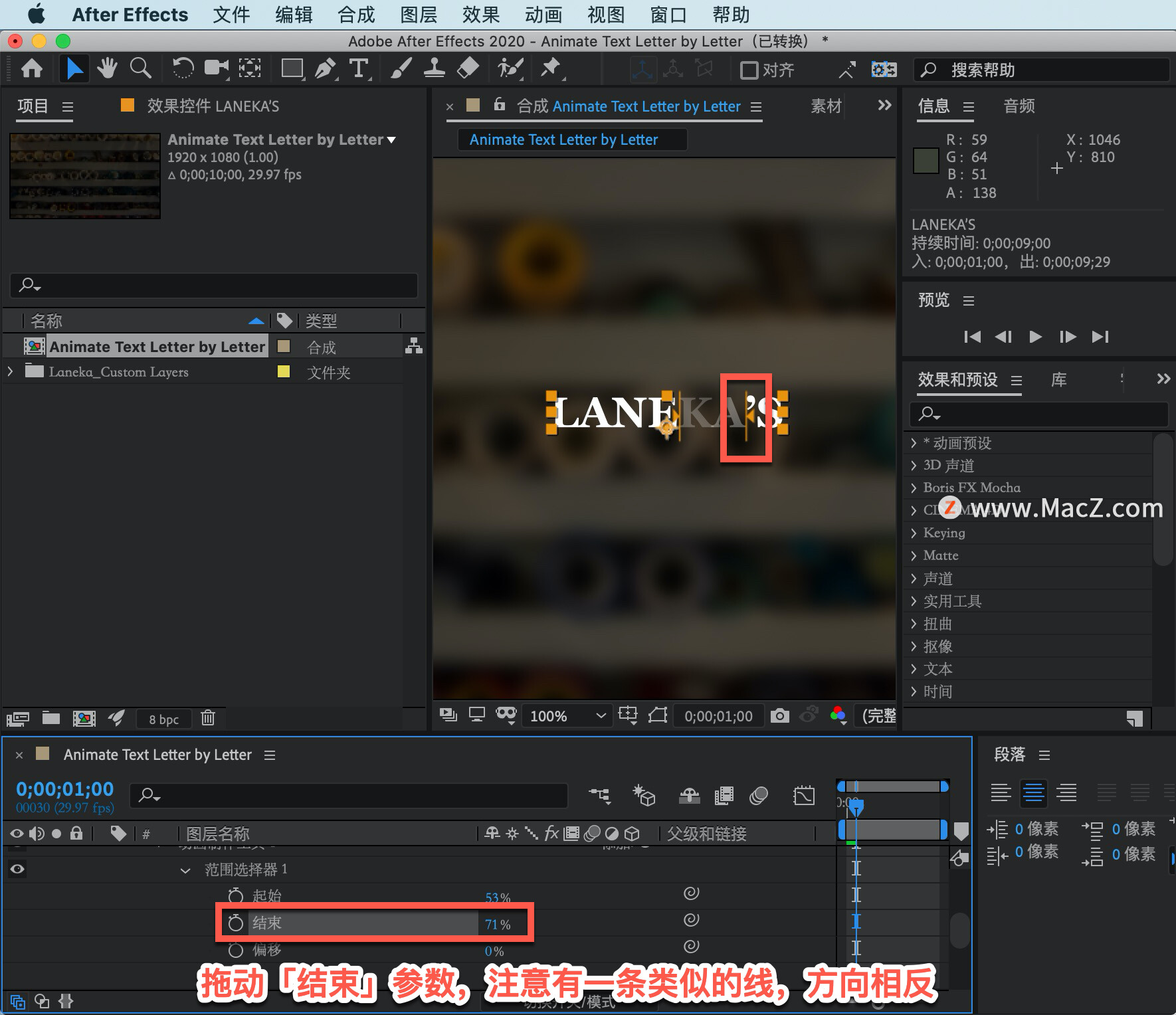Select the Brush tool
1176x1015 pixels.
pyautogui.click(x=401, y=68)
